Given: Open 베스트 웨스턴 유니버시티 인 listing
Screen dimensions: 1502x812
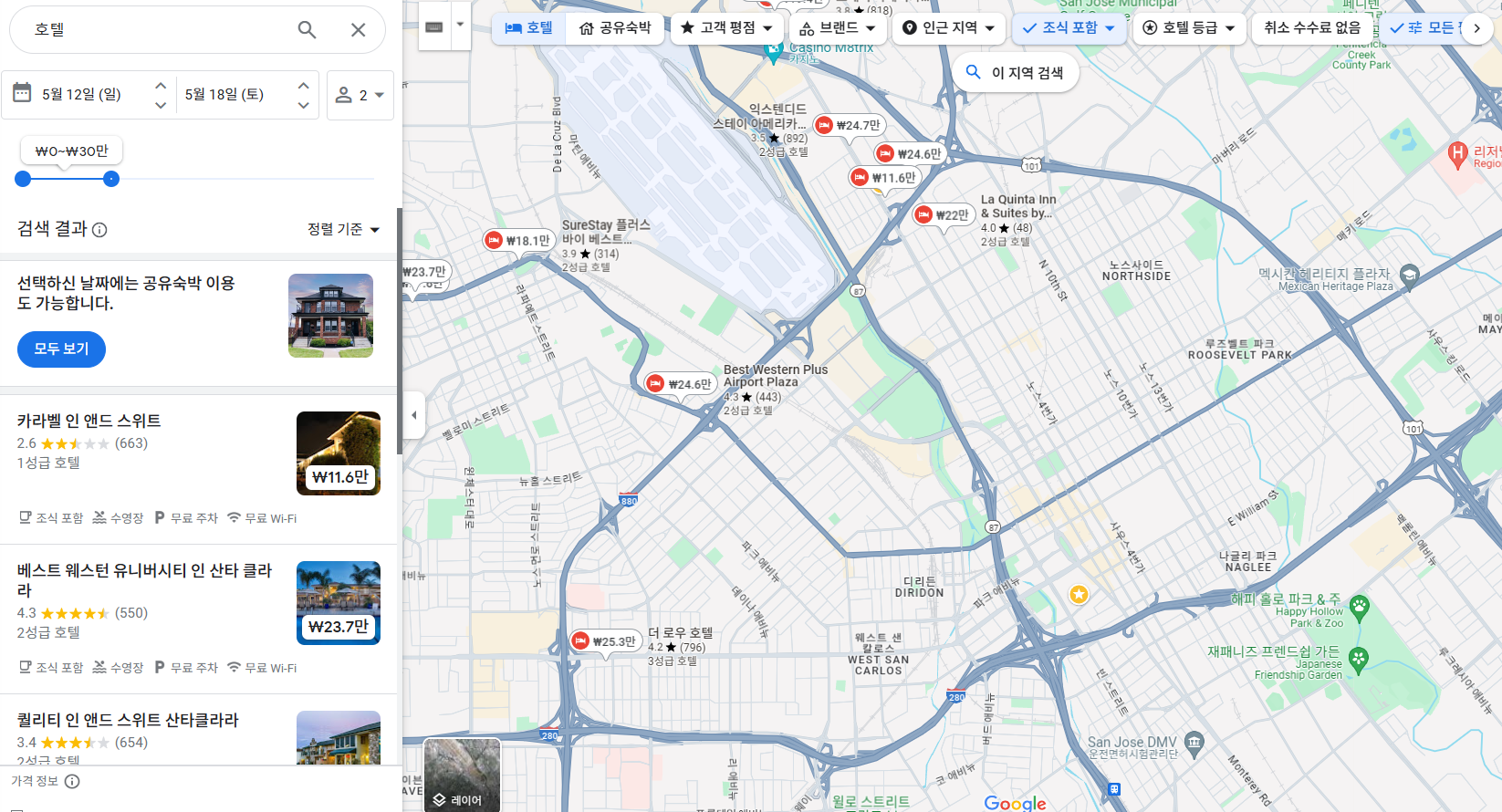Looking at the screenshot, I should click(x=144, y=579).
